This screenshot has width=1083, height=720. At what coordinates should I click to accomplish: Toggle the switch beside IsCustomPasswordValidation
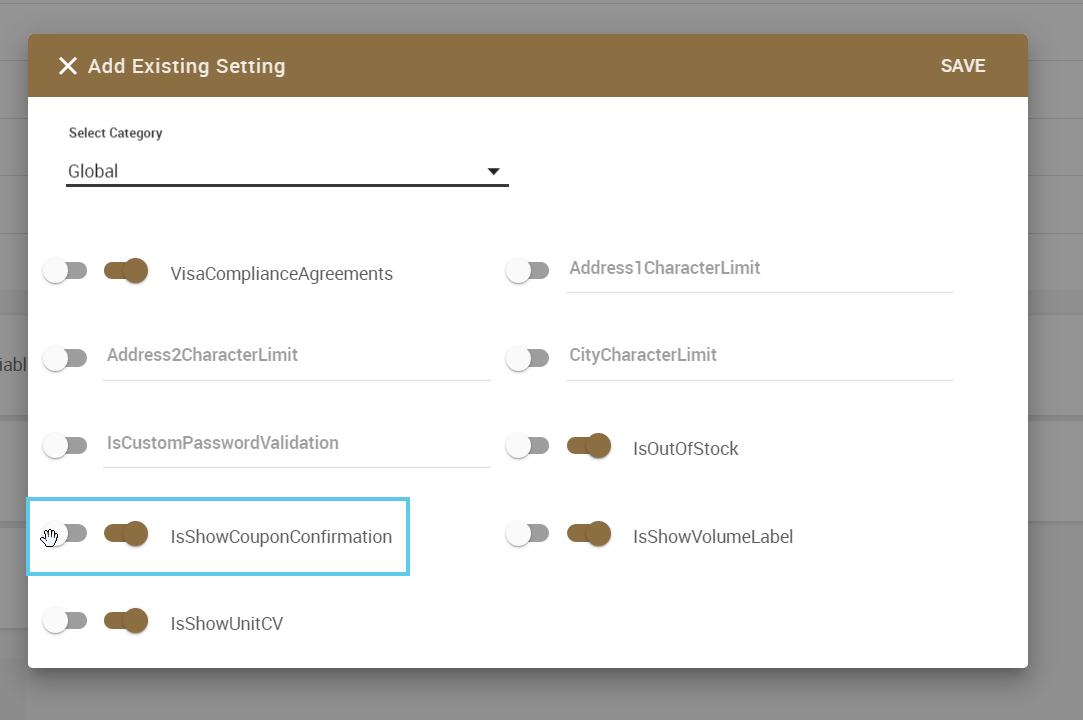(x=65, y=445)
